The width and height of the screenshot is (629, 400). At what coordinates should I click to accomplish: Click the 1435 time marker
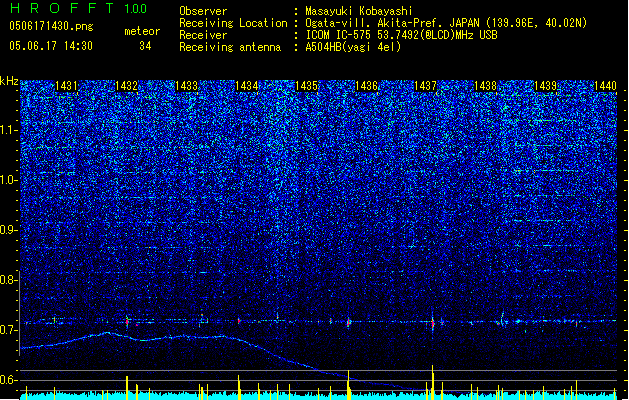(x=306, y=86)
